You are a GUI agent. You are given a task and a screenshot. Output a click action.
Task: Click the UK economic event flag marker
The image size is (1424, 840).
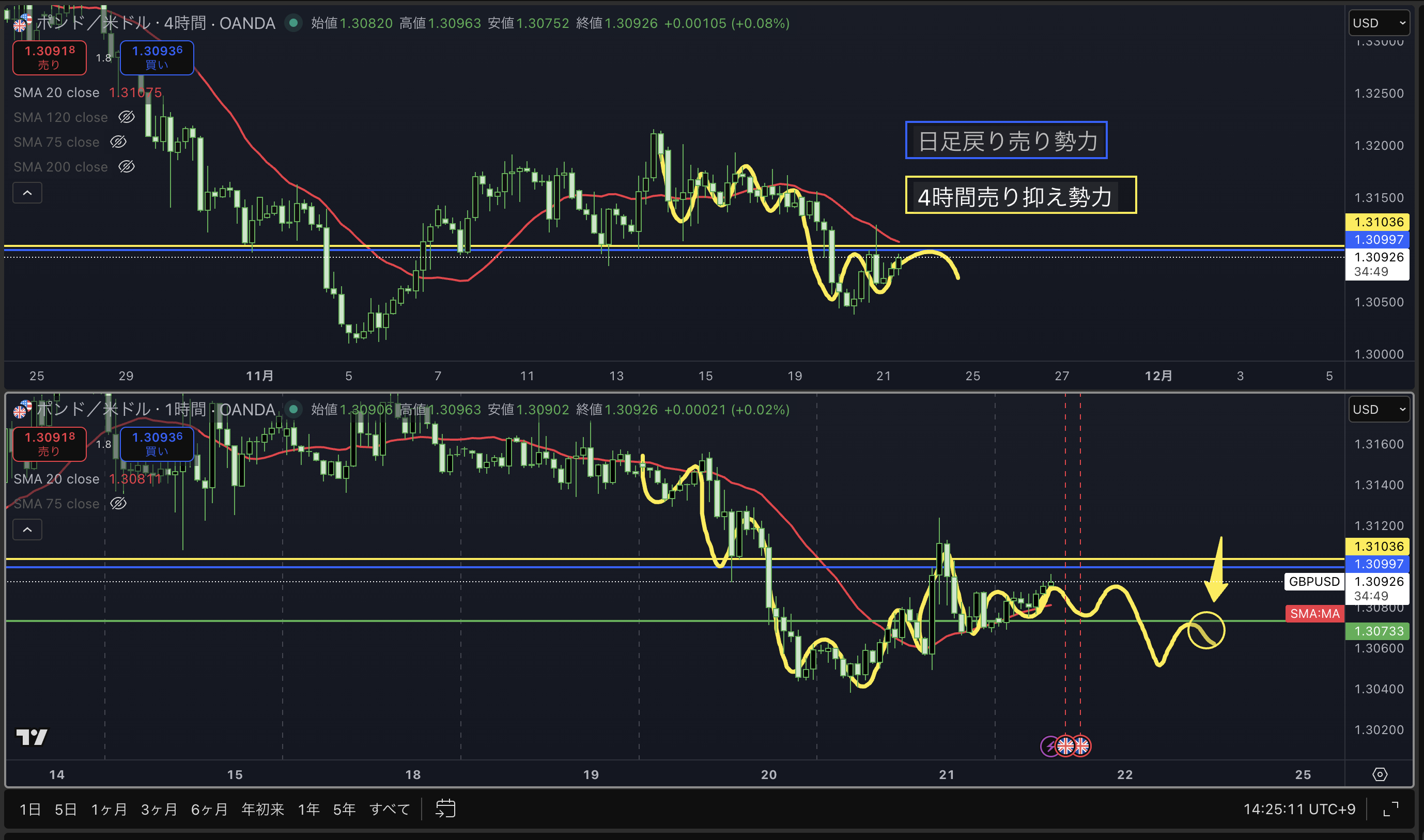1066,746
